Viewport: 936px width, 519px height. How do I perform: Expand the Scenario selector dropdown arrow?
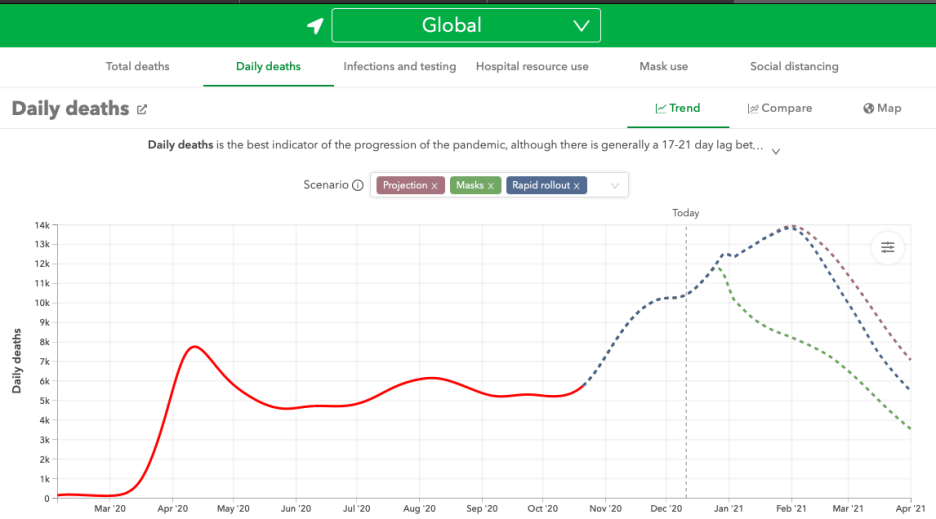[x=615, y=186]
